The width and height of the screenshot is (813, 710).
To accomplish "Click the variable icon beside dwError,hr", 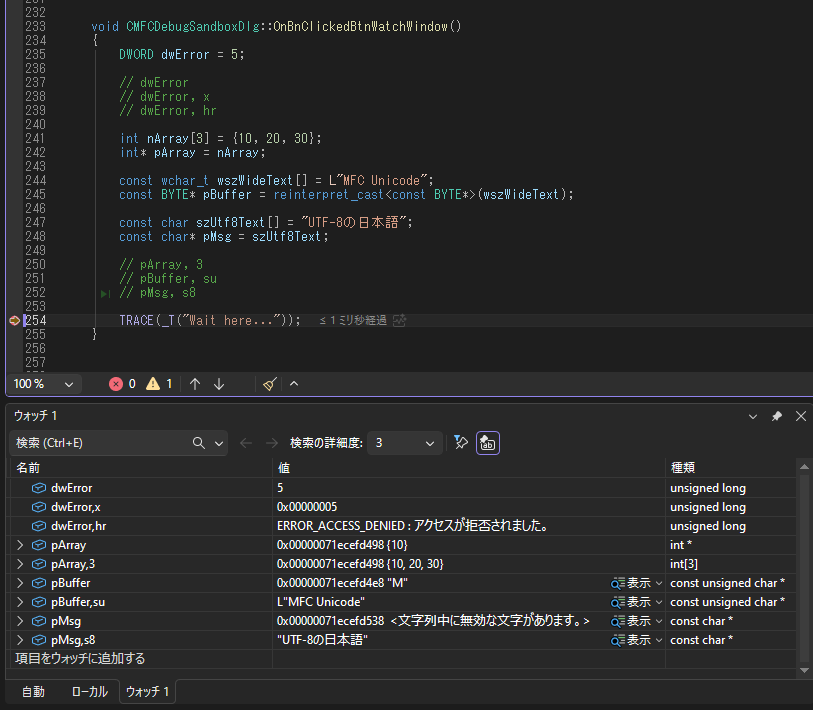I will pyautogui.click(x=39, y=526).
